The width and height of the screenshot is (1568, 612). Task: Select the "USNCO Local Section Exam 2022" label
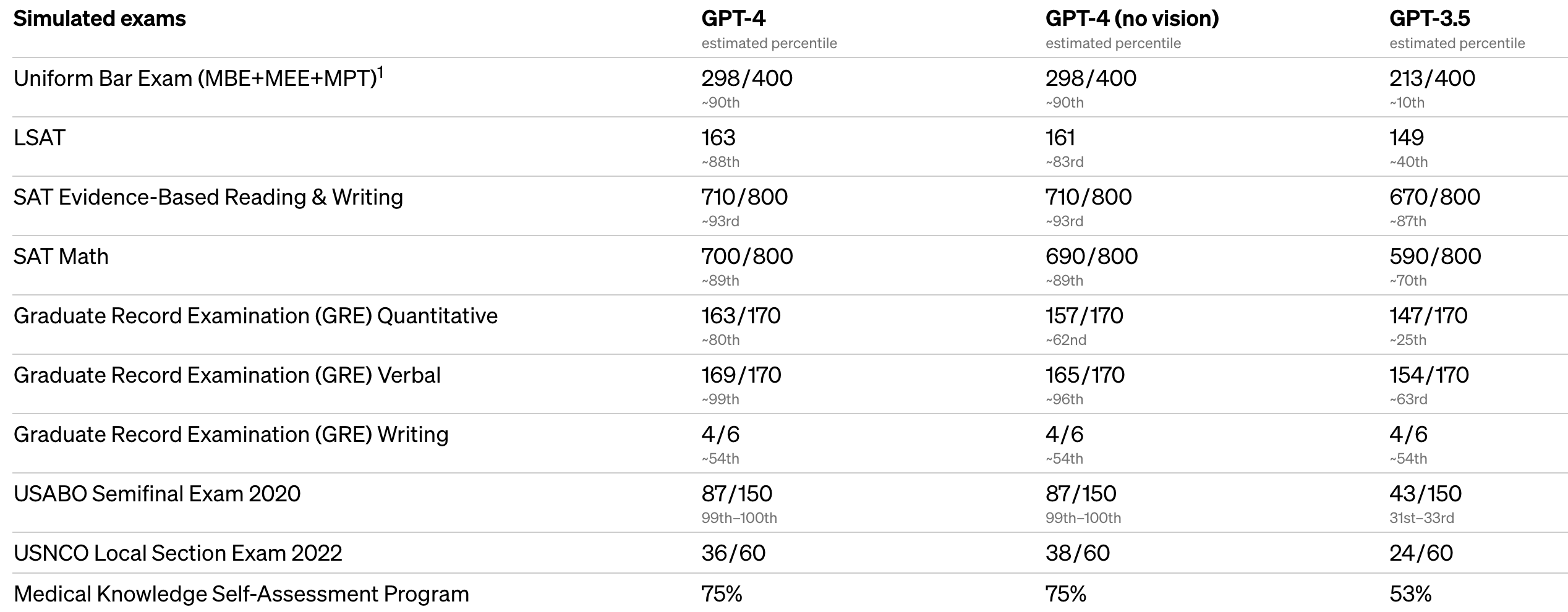[178, 553]
